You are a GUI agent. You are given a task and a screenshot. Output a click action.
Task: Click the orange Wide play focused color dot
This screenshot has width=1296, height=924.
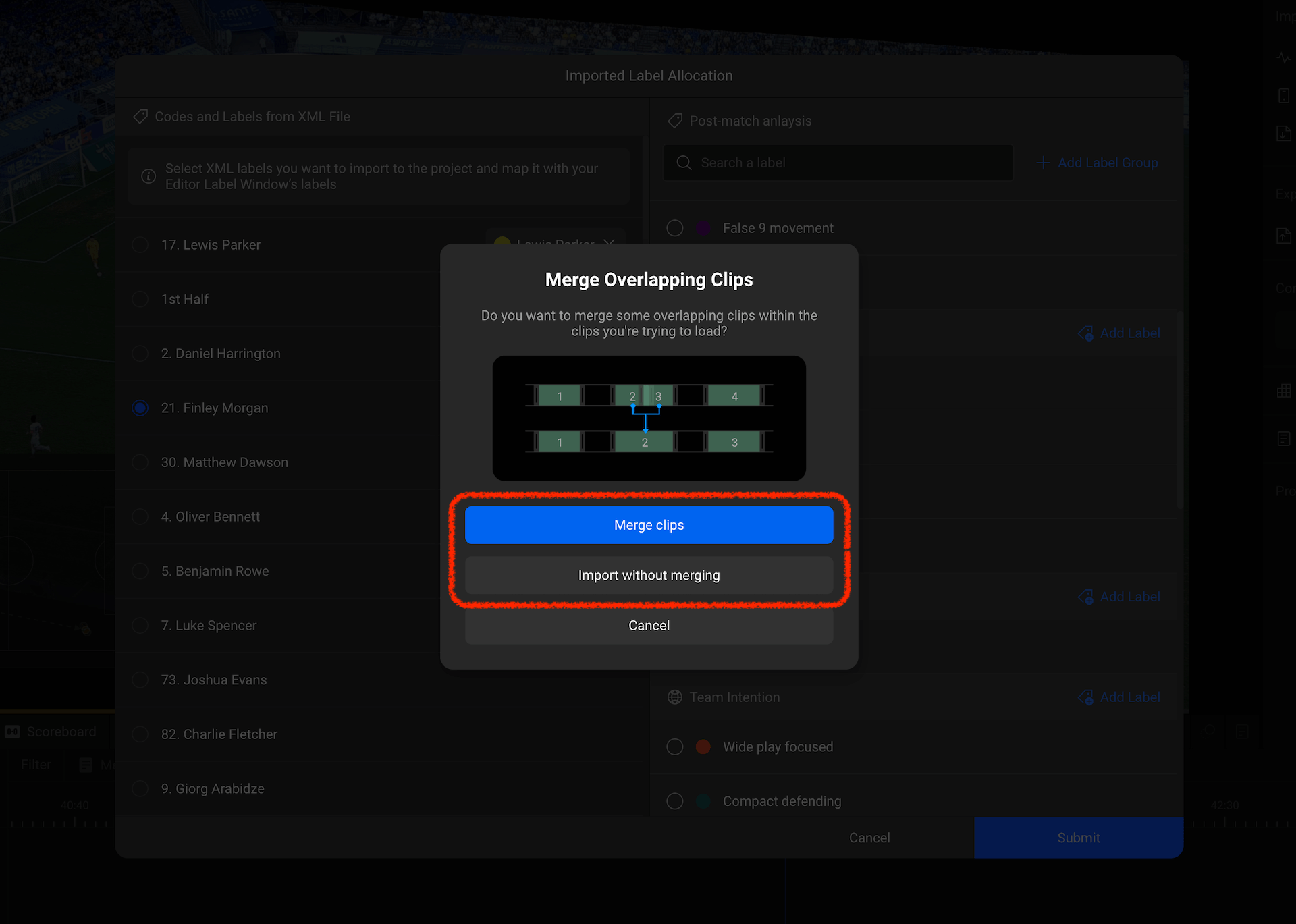pyautogui.click(x=703, y=746)
